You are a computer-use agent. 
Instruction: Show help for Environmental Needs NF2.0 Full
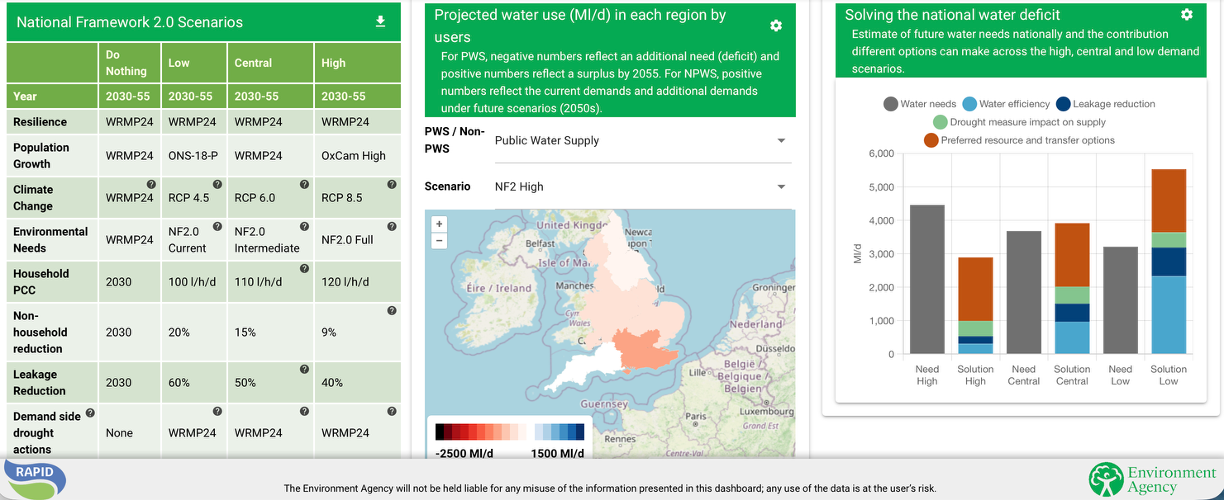click(391, 227)
